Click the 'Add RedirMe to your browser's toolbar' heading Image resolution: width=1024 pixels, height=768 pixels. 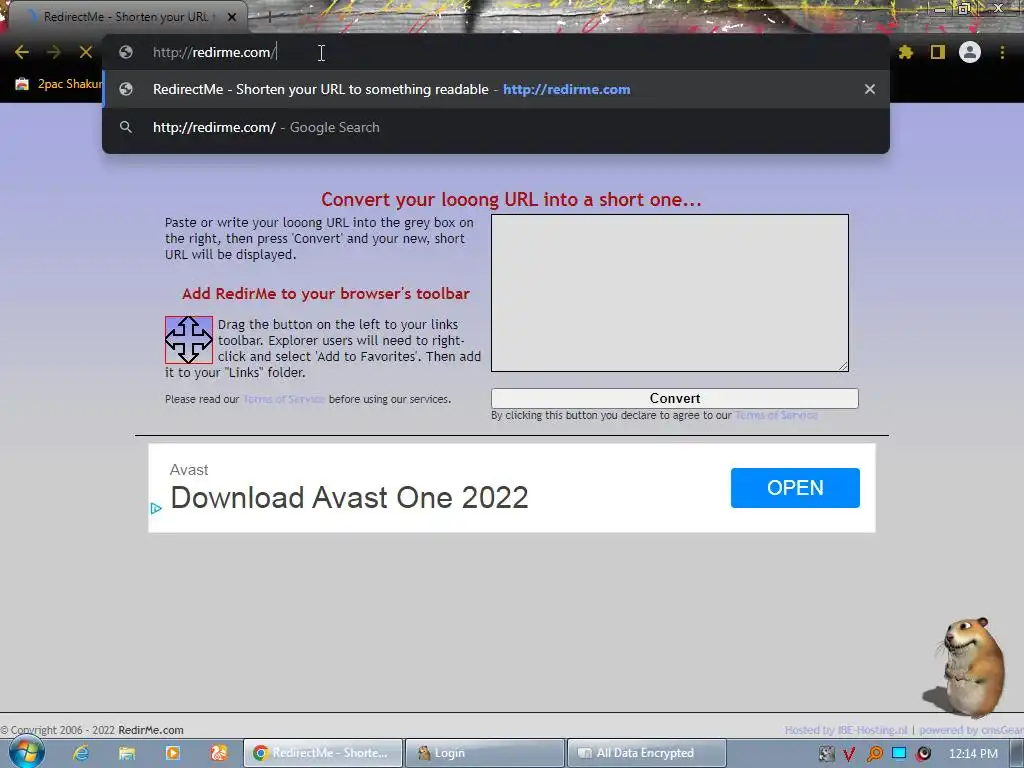(326, 294)
